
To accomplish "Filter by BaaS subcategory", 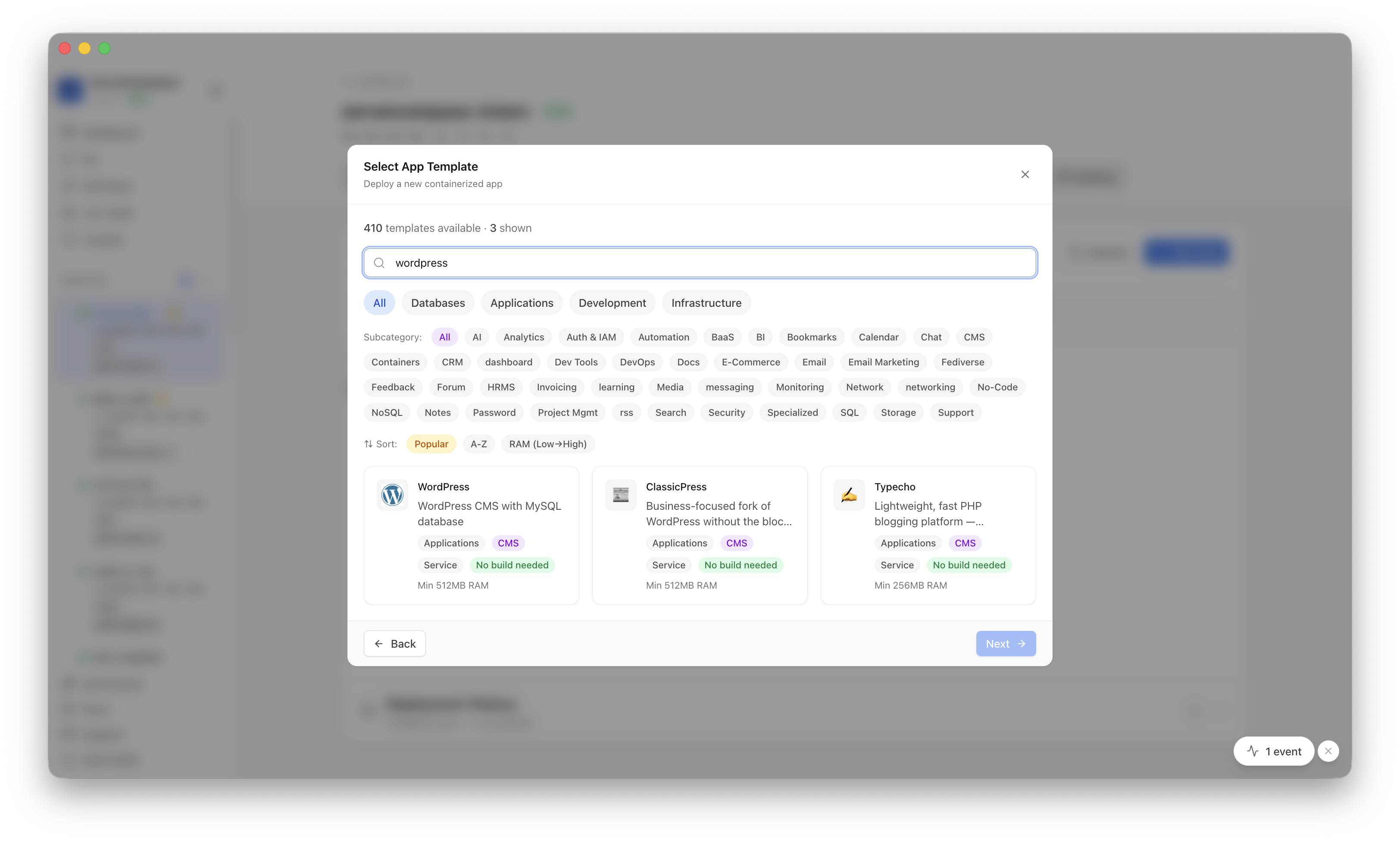I will coord(722,337).
